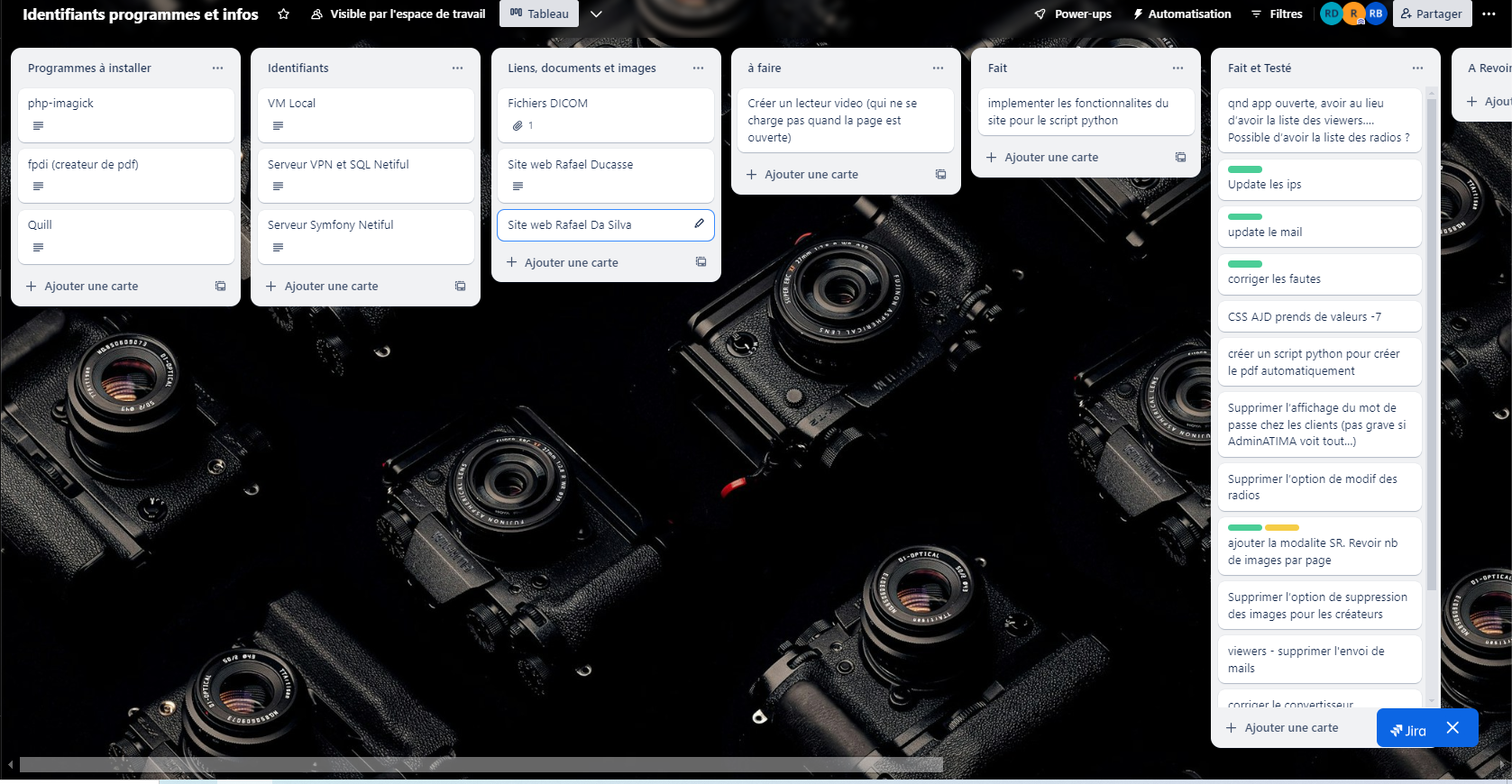Click attachment icon on Fichiers DICOM card
The width and height of the screenshot is (1512, 784).
tap(518, 126)
